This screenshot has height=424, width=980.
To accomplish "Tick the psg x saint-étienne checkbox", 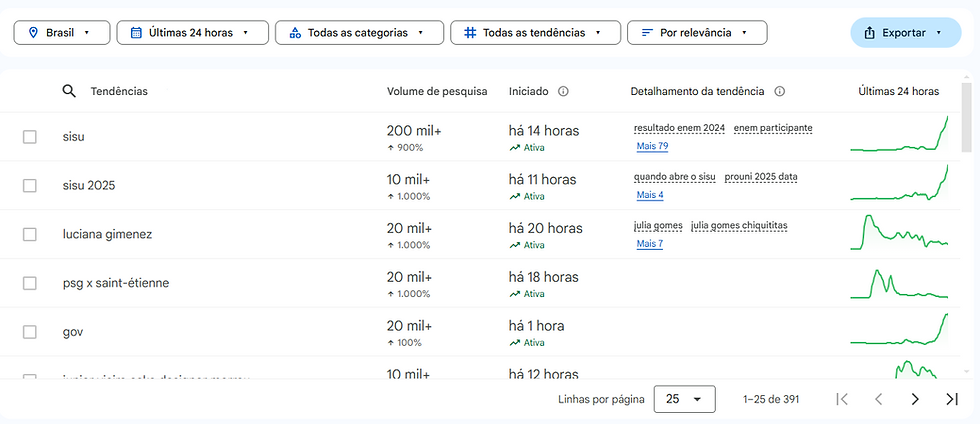I will pyautogui.click(x=29, y=283).
